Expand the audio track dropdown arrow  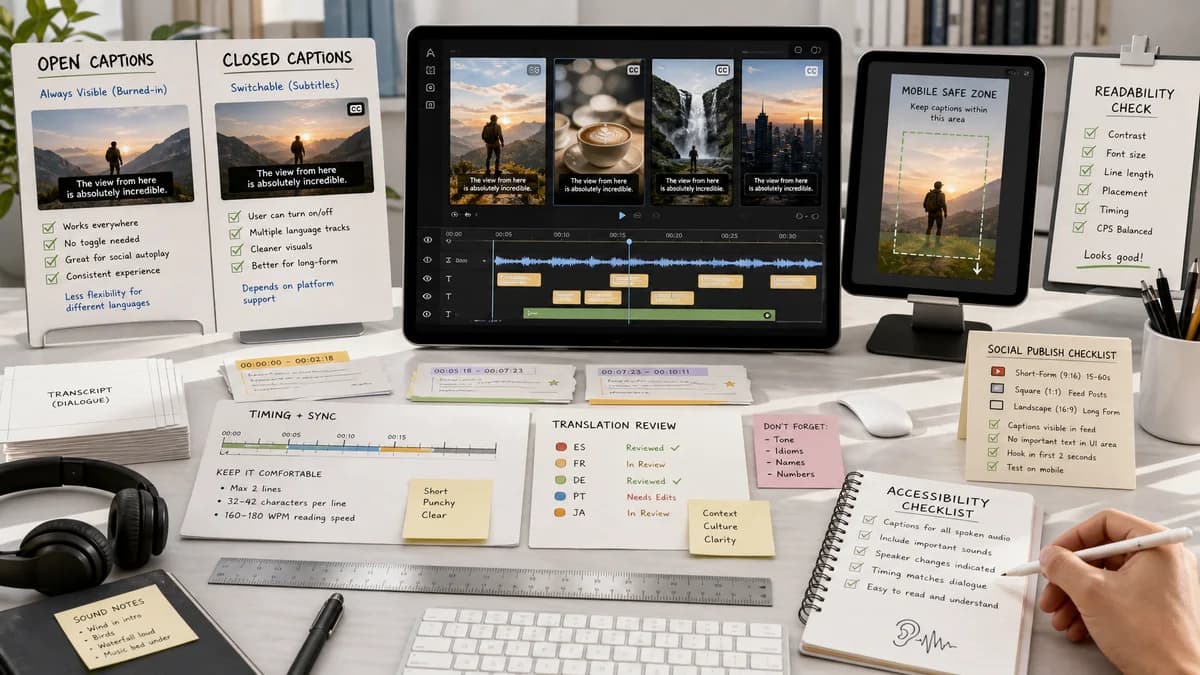pos(484,261)
